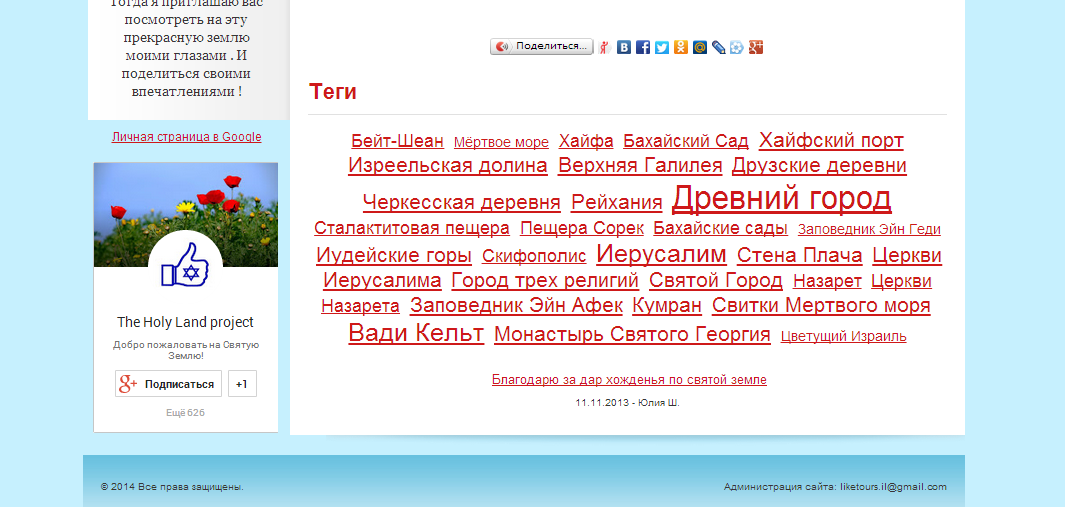This screenshot has width=1065, height=507.
Task: Click Добро пожаловать на Святую Землю tagline
Action: pyautogui.click(x=185, y=350)
